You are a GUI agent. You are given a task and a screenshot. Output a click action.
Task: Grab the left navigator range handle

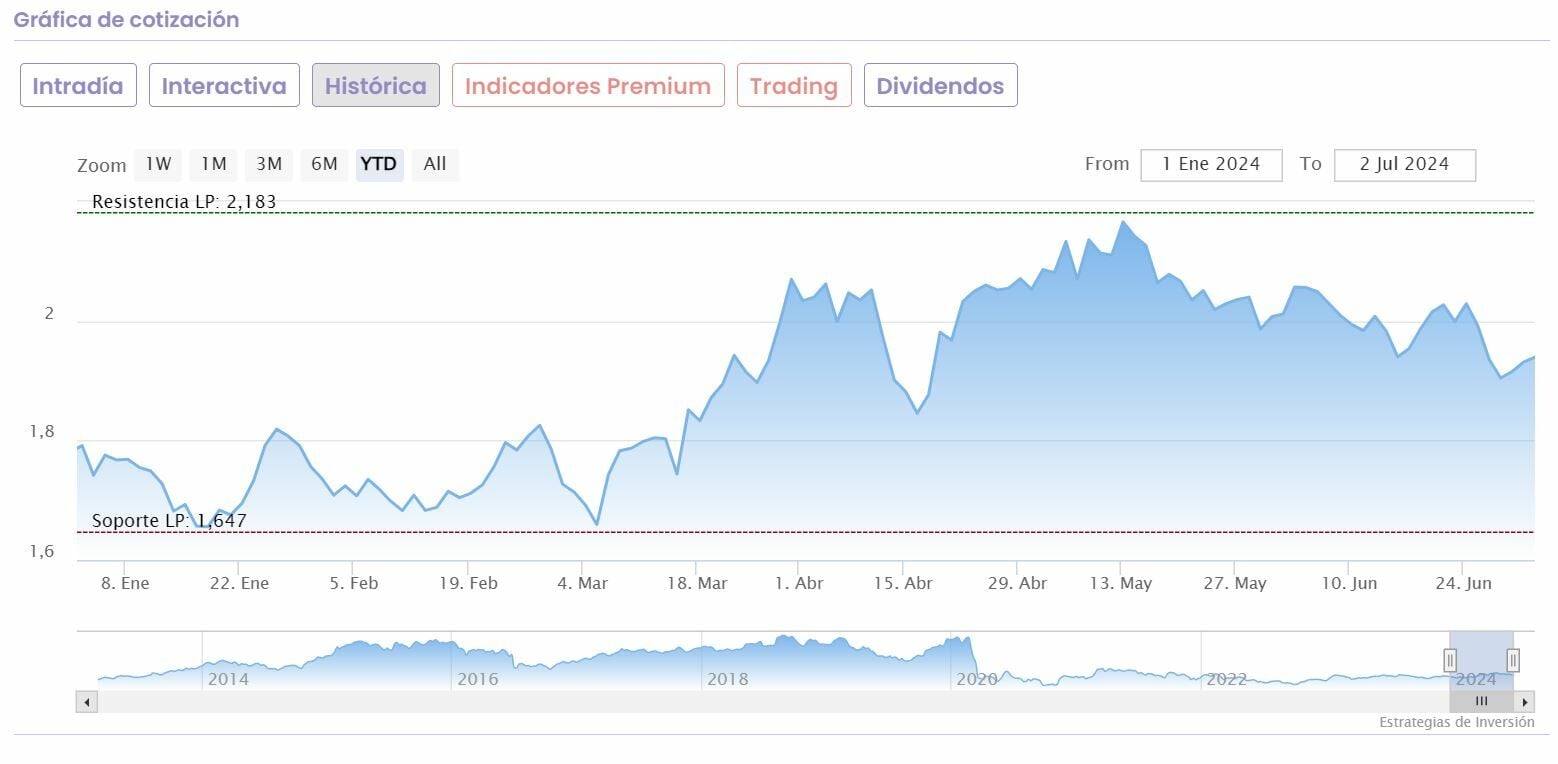pyautogui.click(x=1450, y=660)
